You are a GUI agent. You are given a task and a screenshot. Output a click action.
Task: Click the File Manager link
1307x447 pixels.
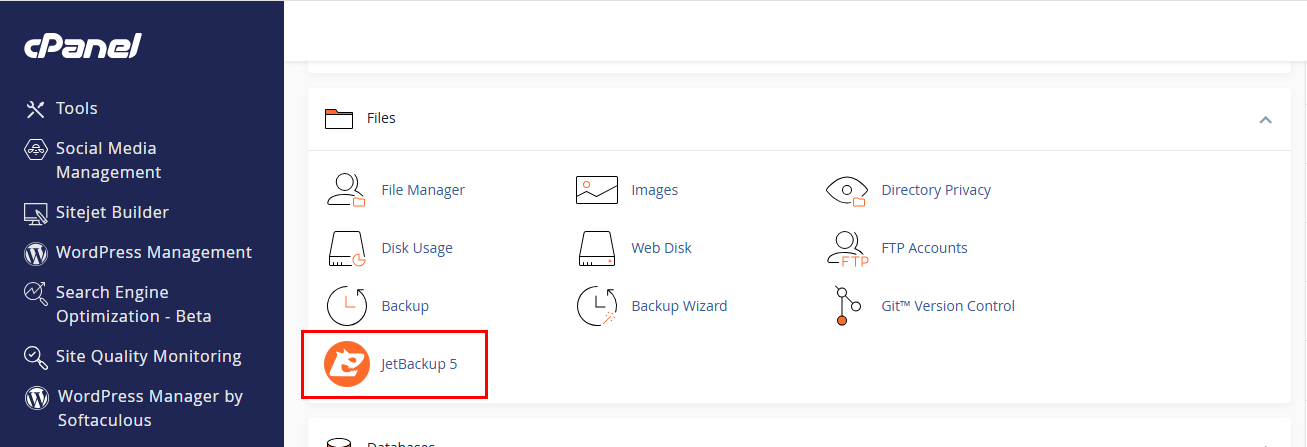[x=423, y=190]
